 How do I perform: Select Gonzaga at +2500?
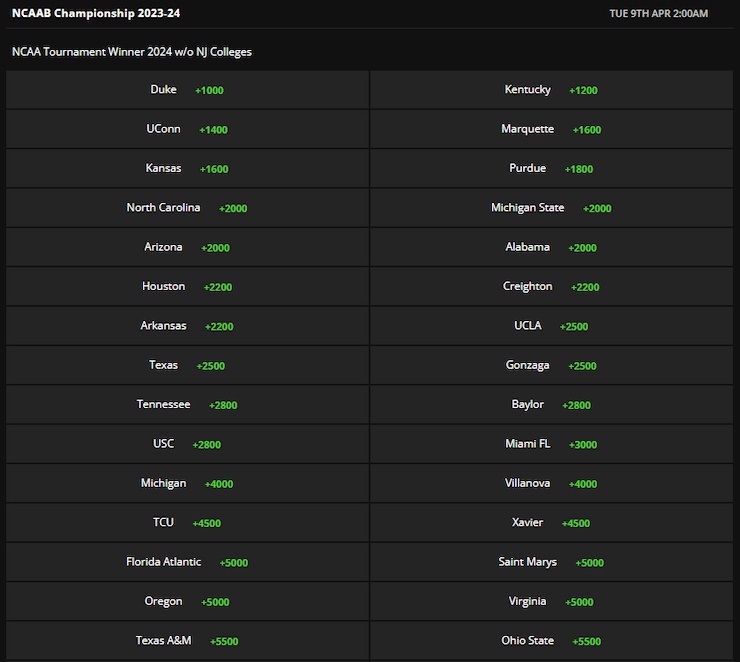coord(551,365)
